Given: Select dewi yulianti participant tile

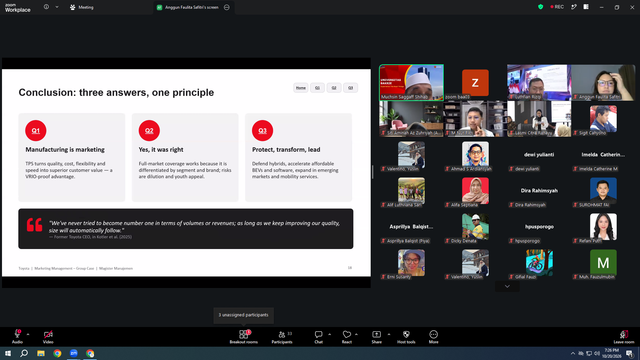Looking at the screenshot, I should pos(539,155).
